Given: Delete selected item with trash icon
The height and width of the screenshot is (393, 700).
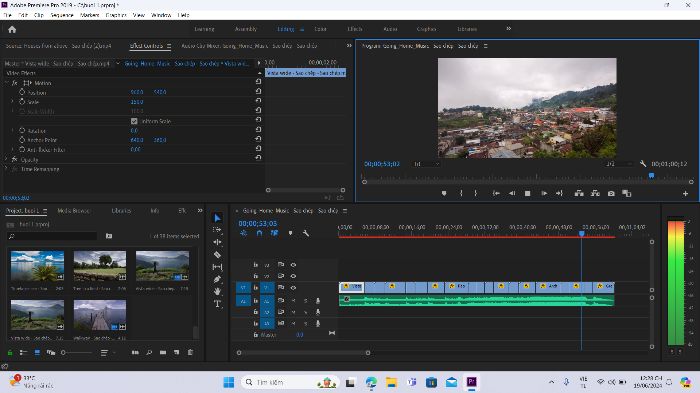Looking at the screenshot, I should tap(190, 352).
